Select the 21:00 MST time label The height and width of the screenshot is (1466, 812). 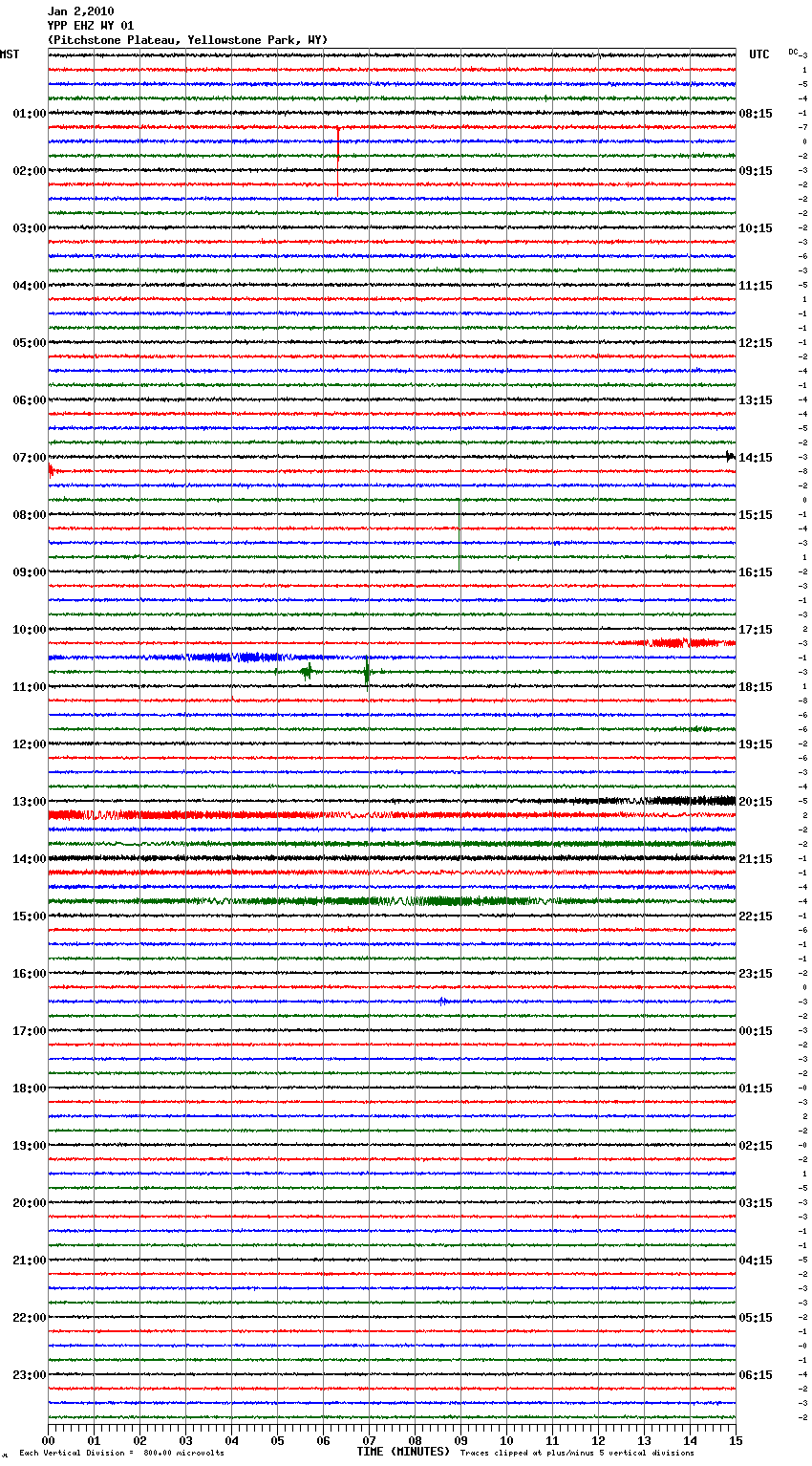pos(30,1261)
